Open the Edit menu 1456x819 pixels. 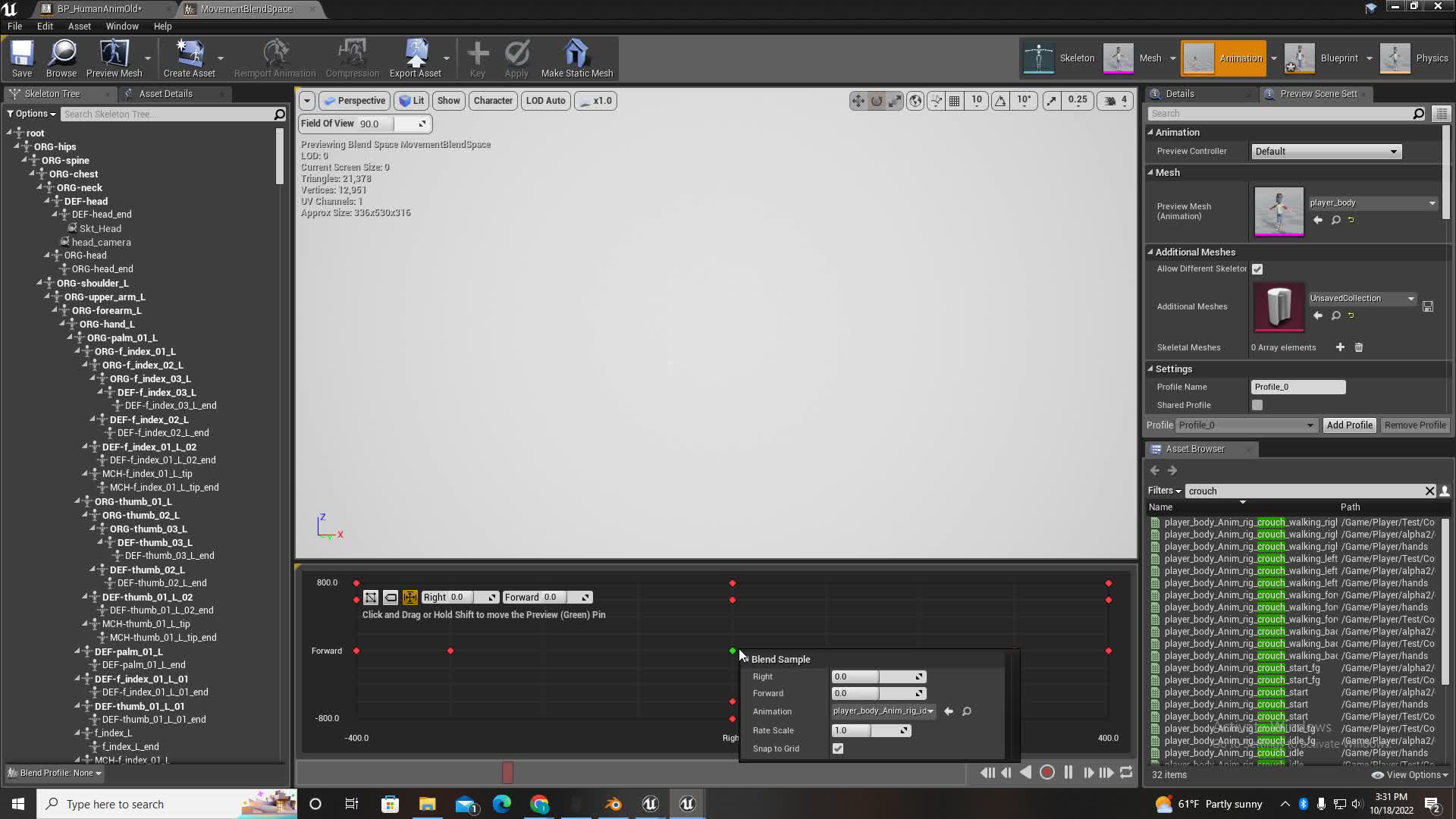45,26
